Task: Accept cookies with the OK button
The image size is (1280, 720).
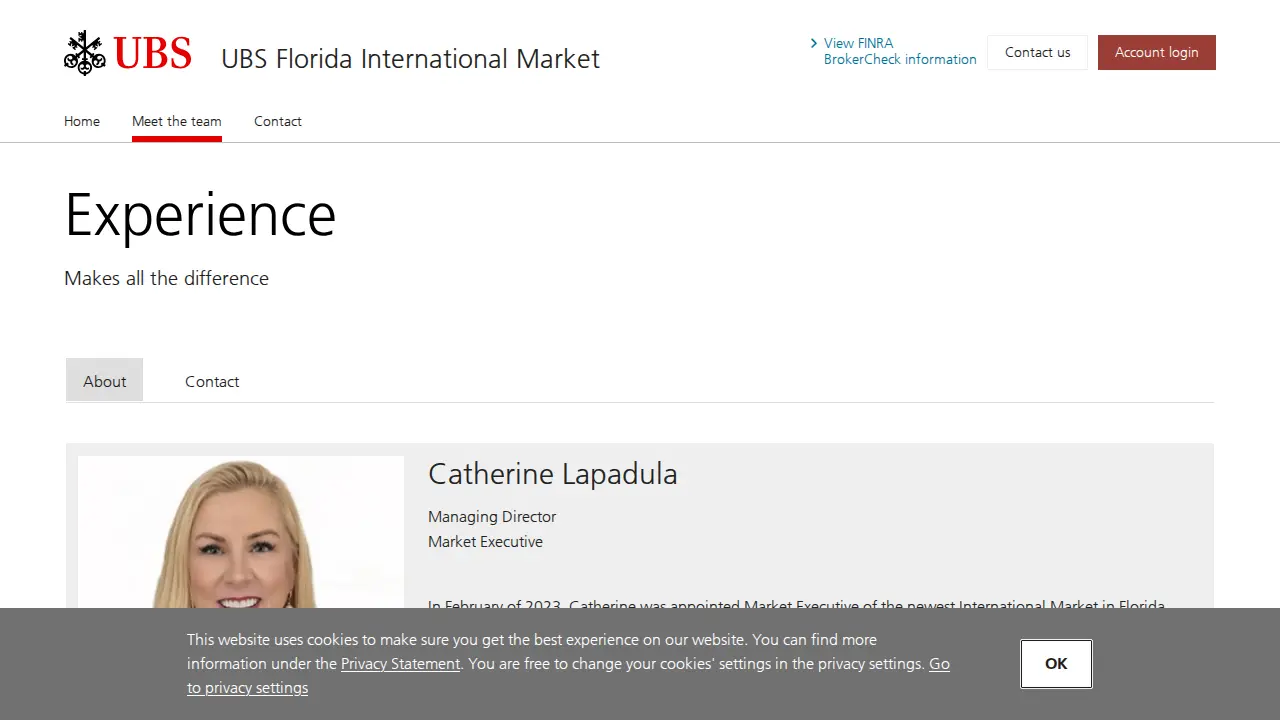Action: coord(1056,664)
